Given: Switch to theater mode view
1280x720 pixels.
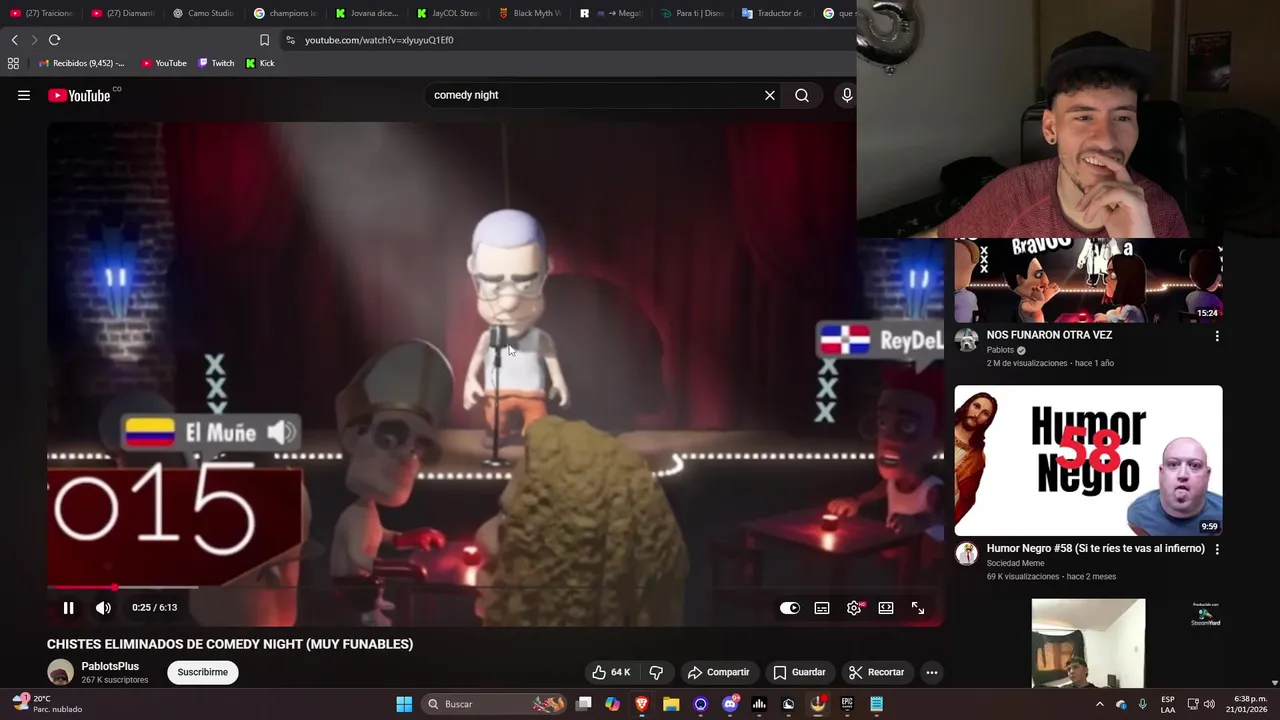Looking at the screenshot, I should [x=886, y=608].
